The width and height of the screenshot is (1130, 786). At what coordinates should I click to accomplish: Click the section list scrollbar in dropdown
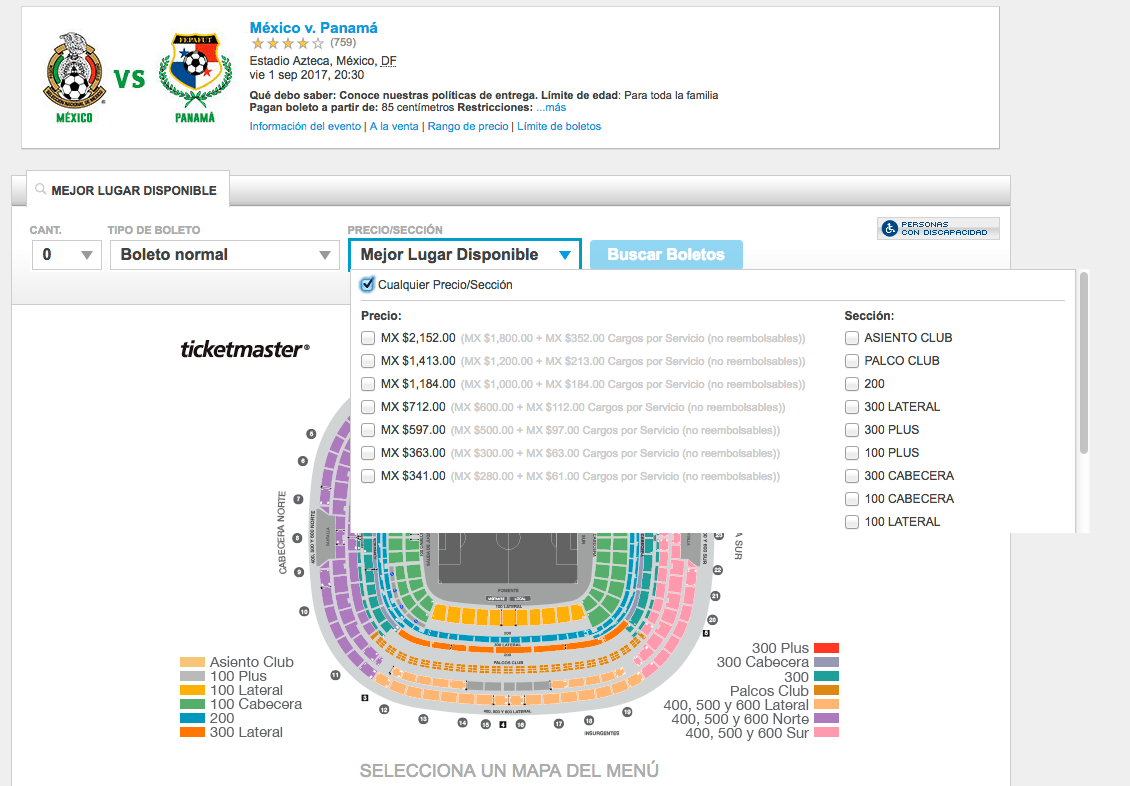click(1083, 364)
